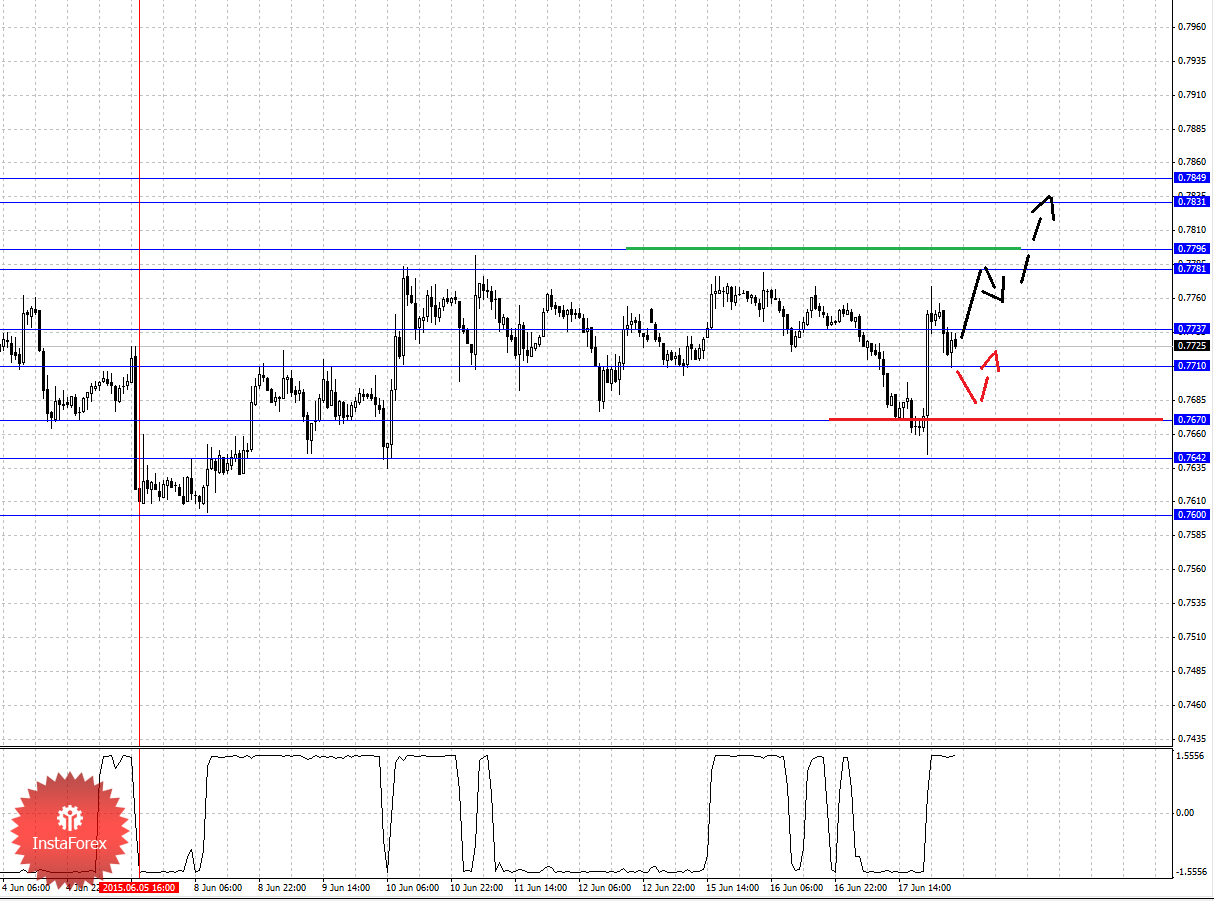1214x901 pixels.
Task: Click the 10 Jun 06:00 time axis label
Action: [x=412, y=887]
